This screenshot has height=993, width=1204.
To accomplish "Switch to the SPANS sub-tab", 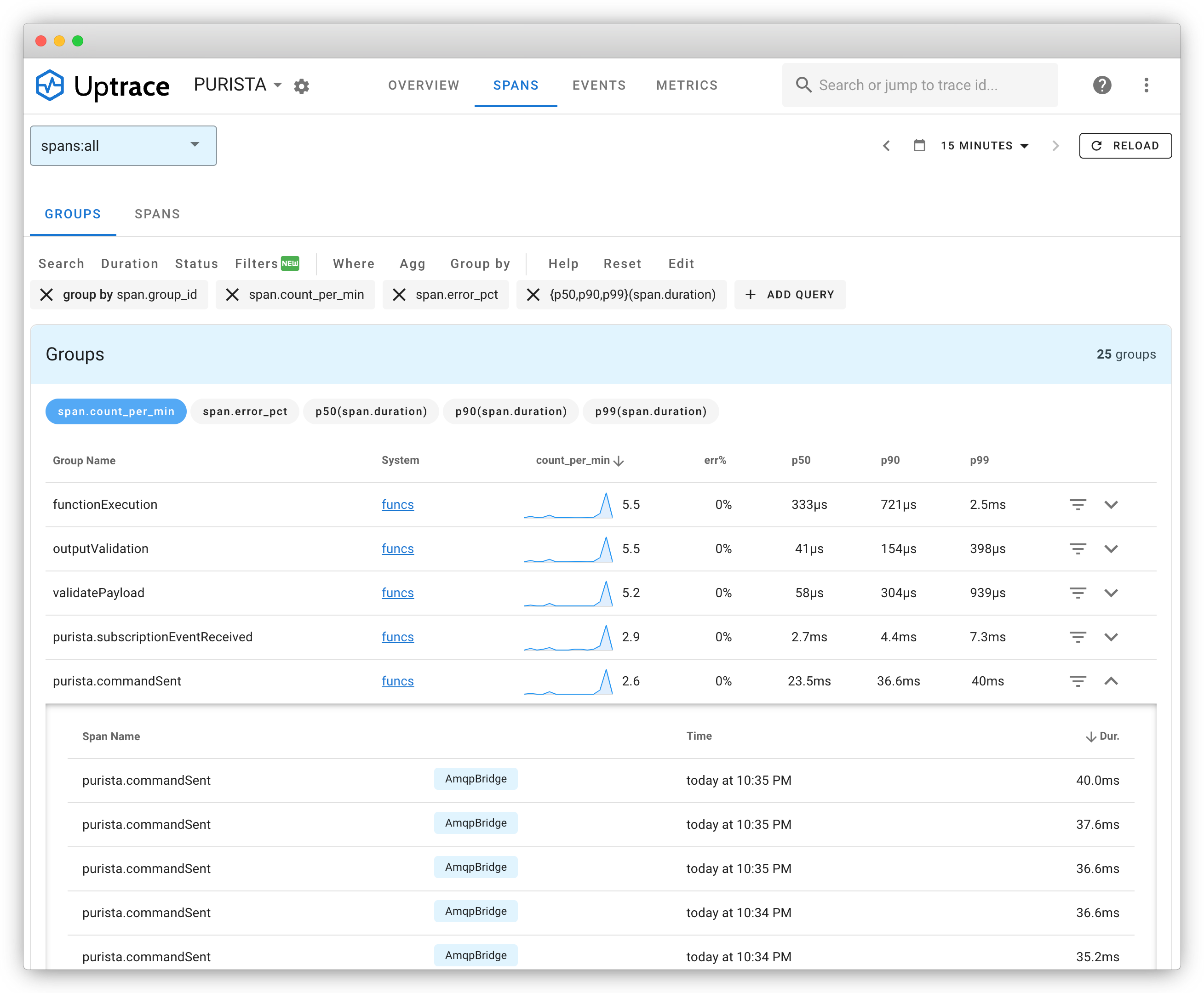I will tap(157, 214).
